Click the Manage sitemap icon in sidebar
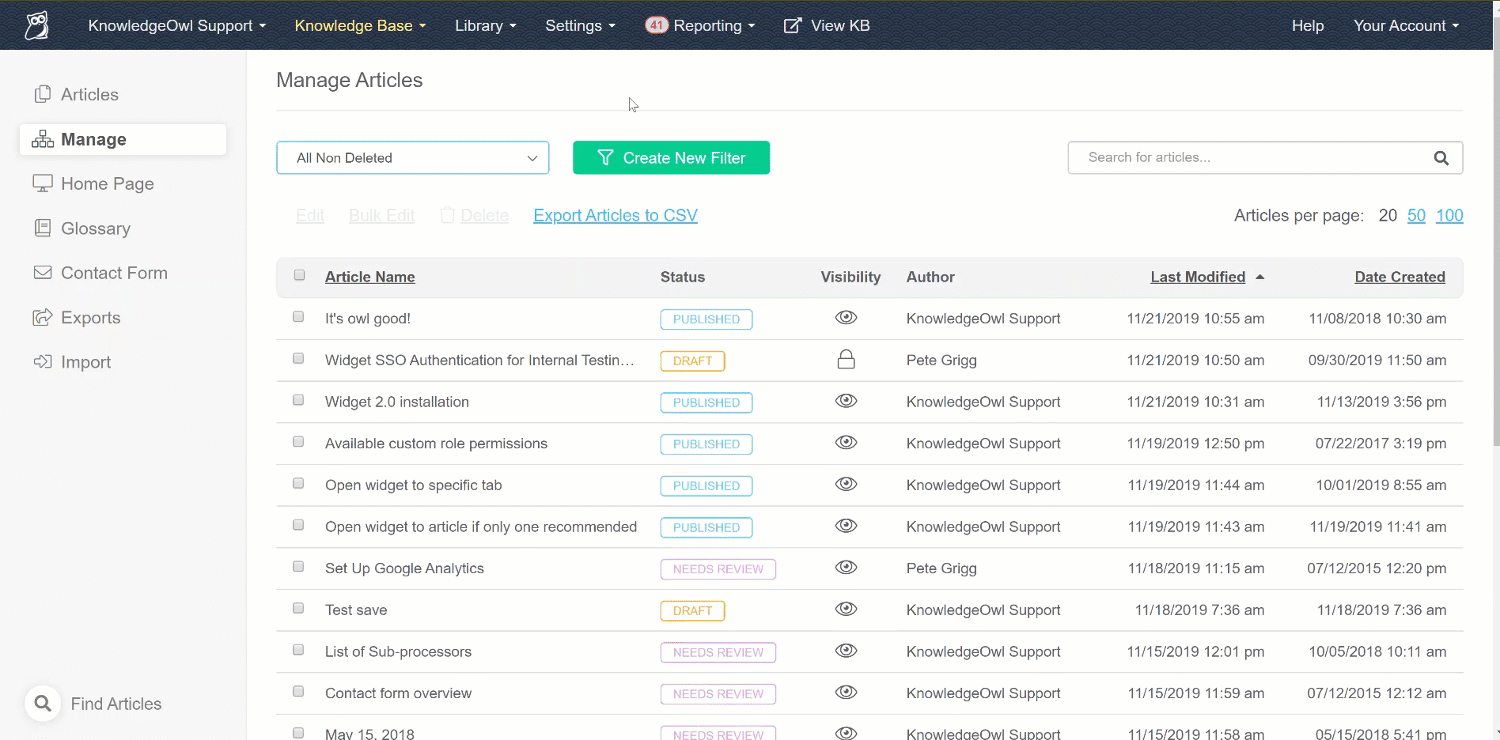The image size is (1500, 740). pos(42,139)
